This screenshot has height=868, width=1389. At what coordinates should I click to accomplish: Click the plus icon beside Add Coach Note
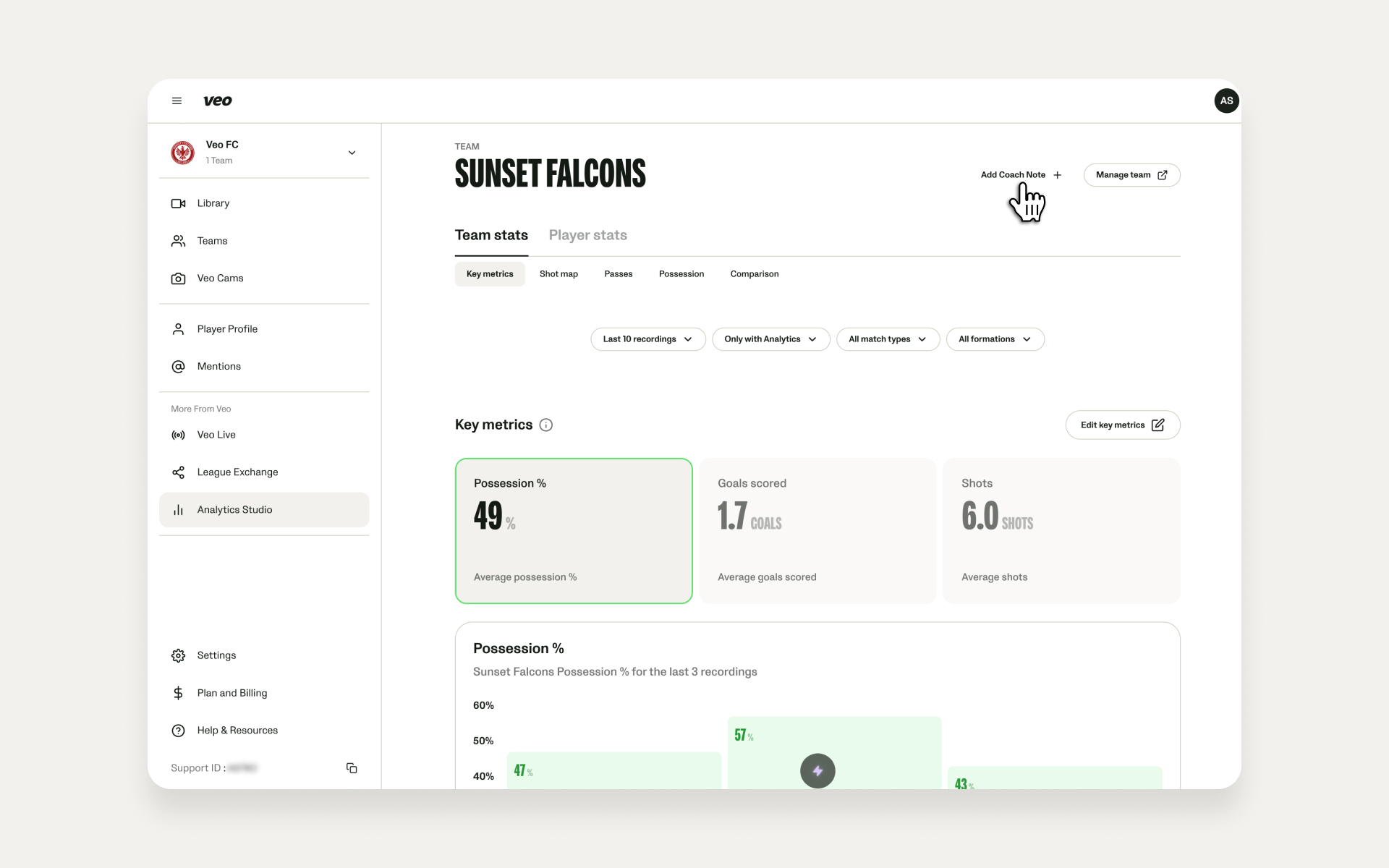(x=1058, y=175)
